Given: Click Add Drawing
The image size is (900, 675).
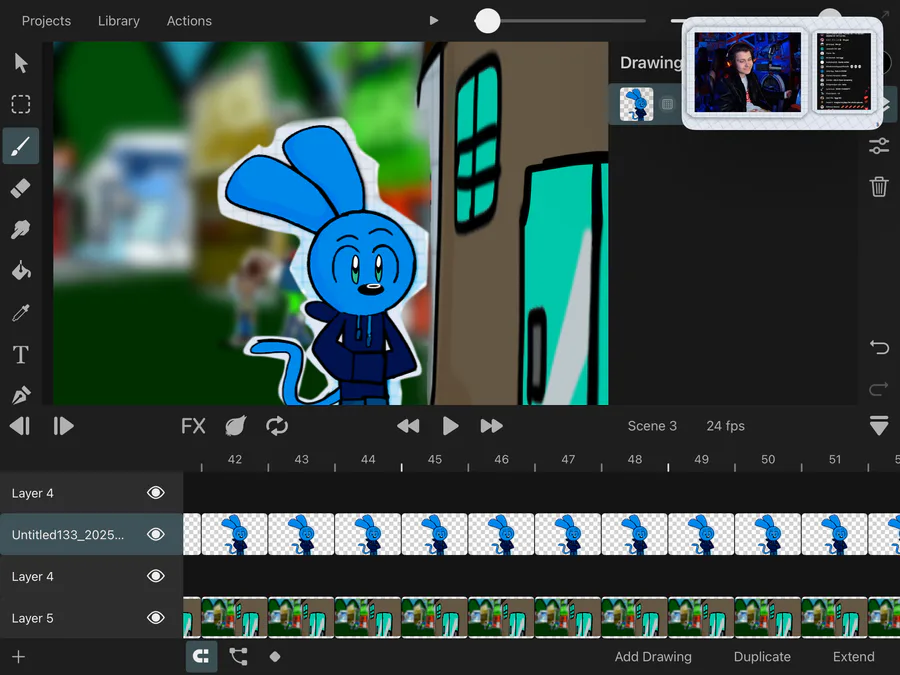Looking at the screenshot, I should point(653,657).
